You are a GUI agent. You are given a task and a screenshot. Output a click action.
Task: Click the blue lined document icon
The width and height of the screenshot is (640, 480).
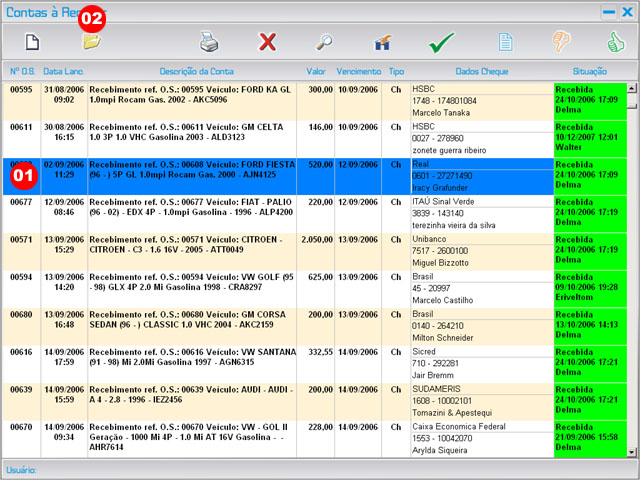tap(506, 42)
